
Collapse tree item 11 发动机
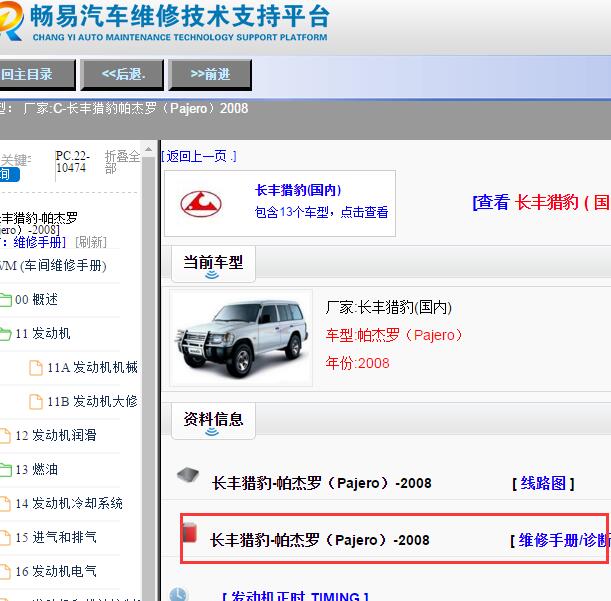click(43, 334)
